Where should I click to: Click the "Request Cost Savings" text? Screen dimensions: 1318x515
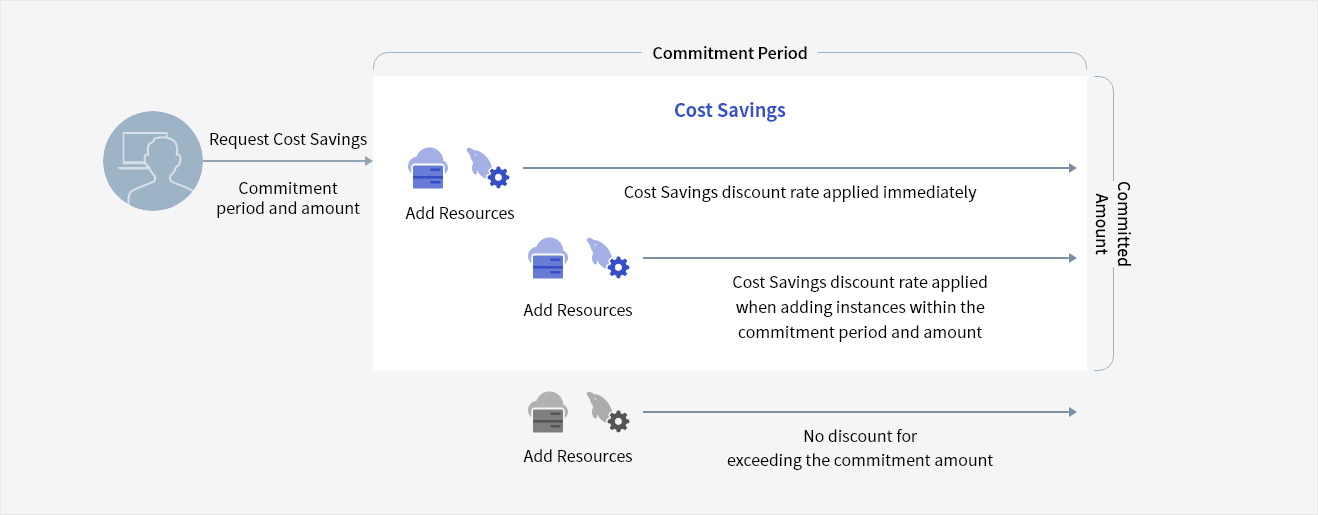[288, 139]
